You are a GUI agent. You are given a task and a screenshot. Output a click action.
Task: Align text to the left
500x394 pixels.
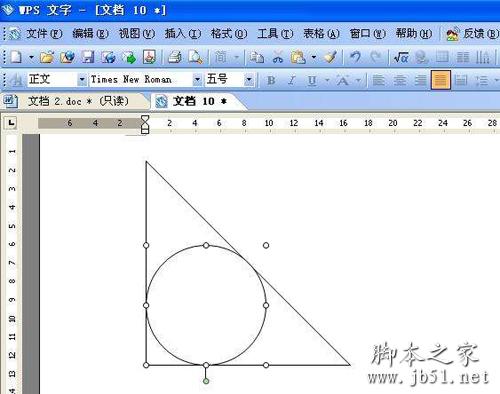point(378,80)
